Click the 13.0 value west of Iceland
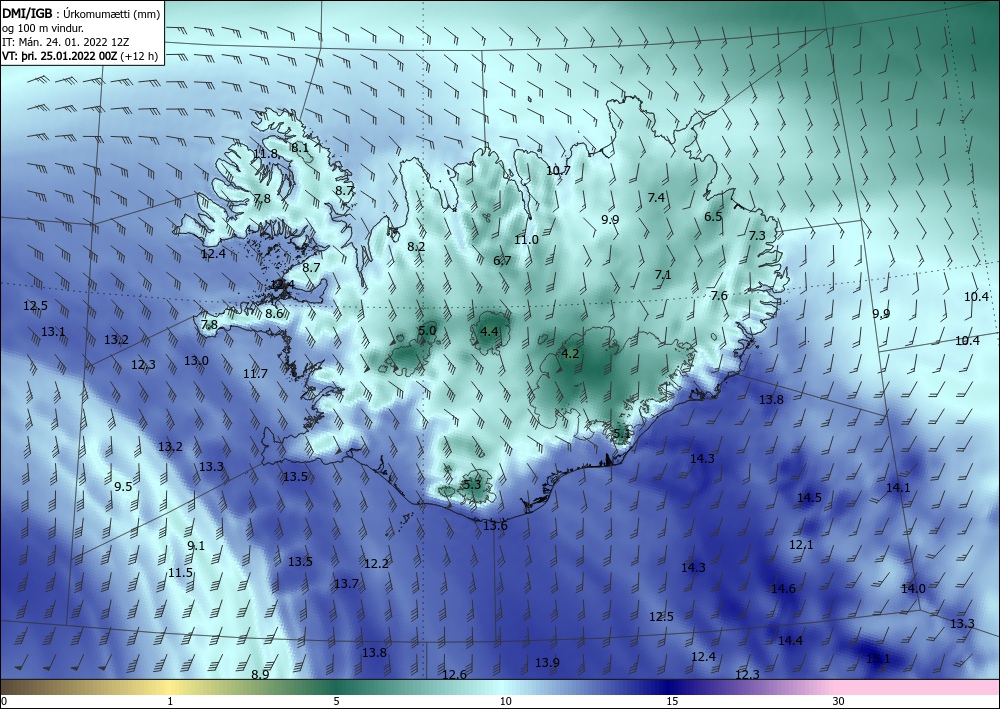The image size is (1000, 709). click(196, 361)
